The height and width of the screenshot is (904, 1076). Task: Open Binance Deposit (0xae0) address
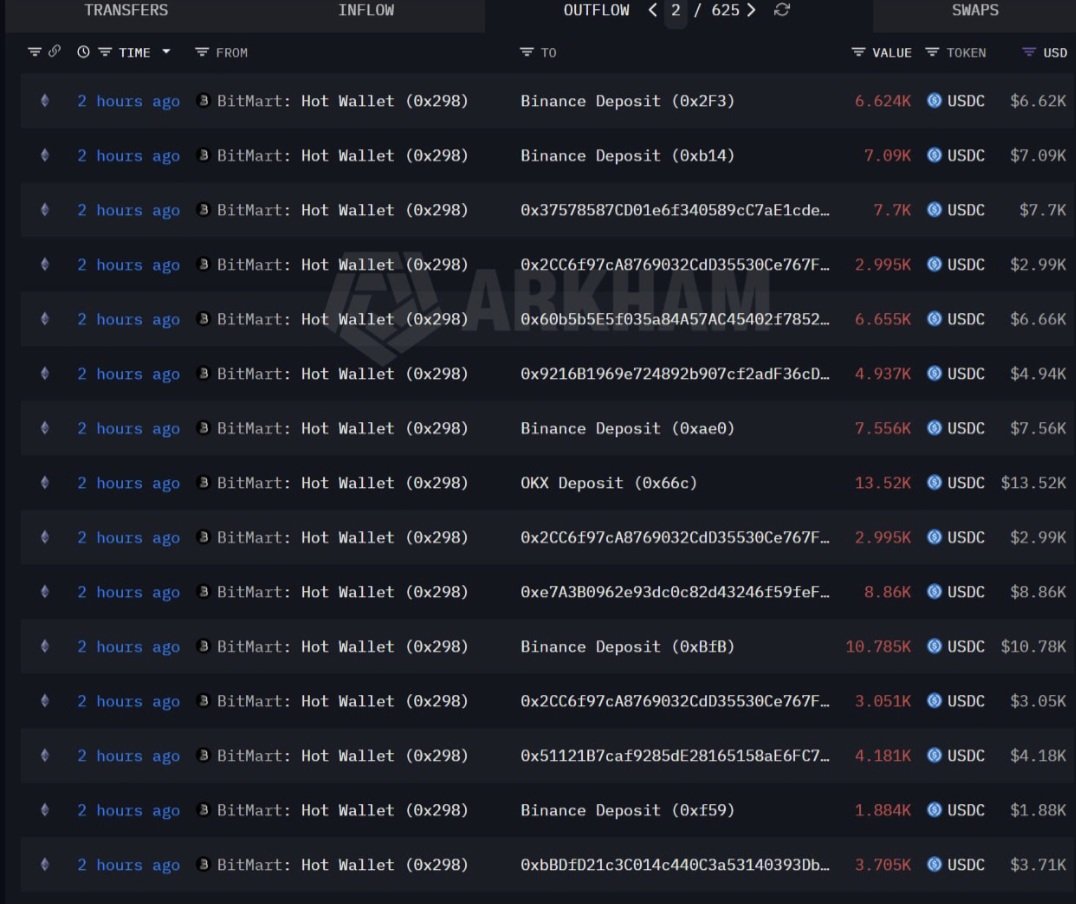point(627,428)
